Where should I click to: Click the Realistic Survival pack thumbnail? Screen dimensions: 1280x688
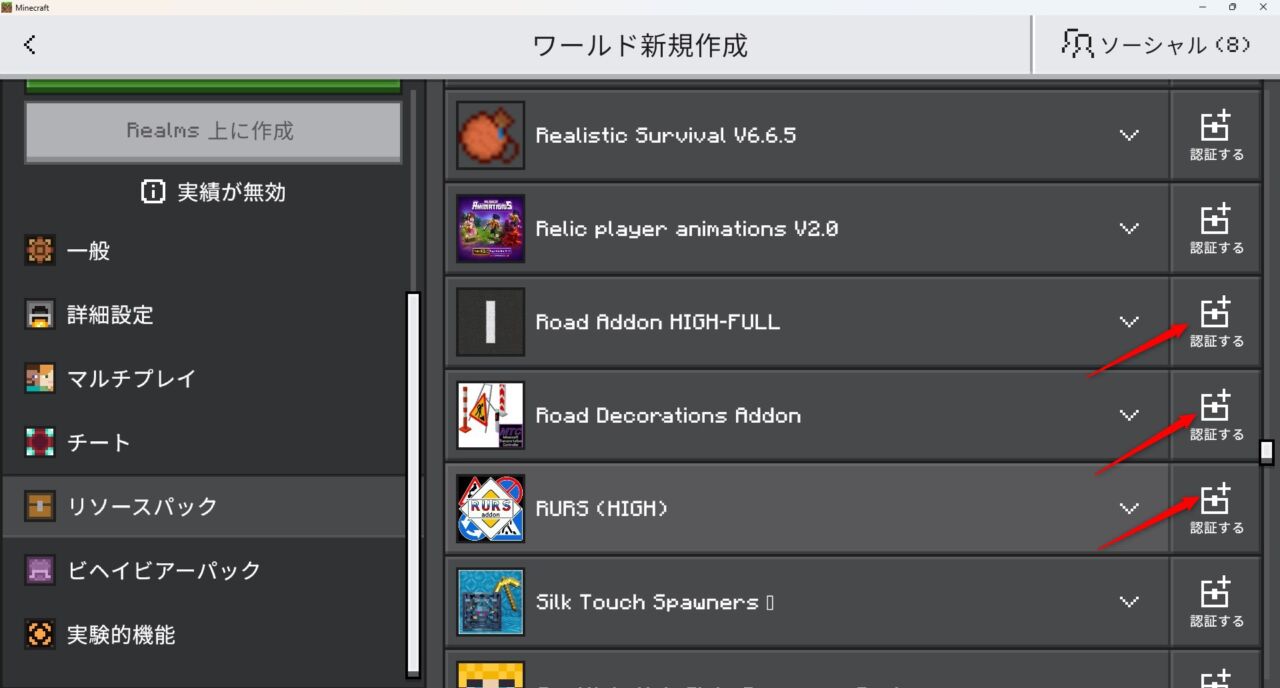[490, 135]
